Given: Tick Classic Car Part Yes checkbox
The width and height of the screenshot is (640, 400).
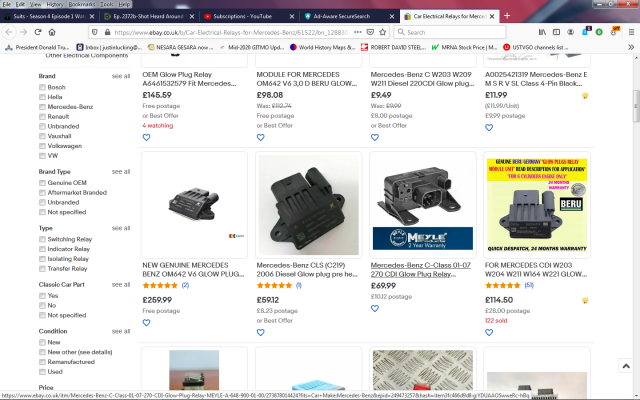Looking at the screenshot, I should [42, 296].
